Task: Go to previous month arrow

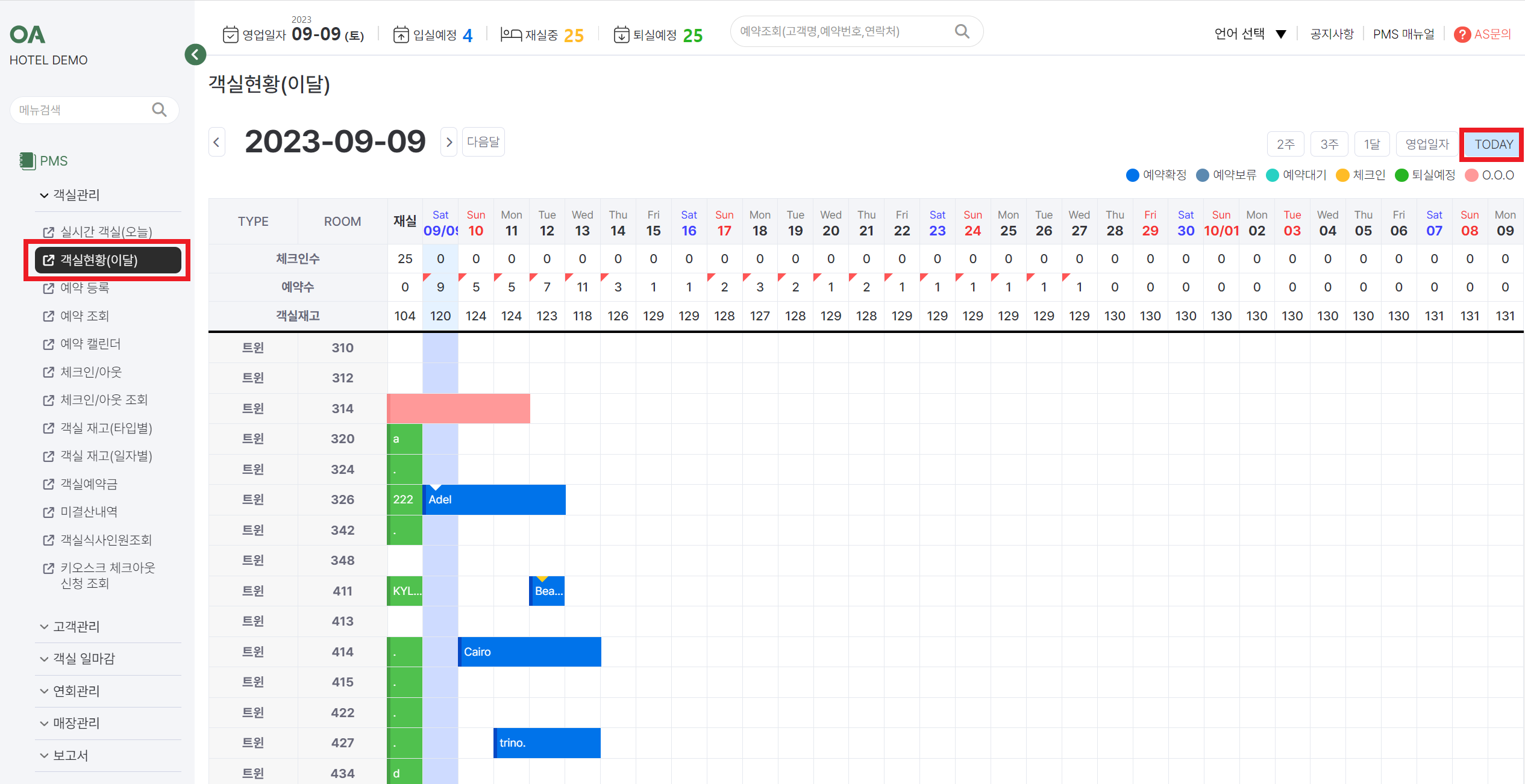Action: [217, 142]
